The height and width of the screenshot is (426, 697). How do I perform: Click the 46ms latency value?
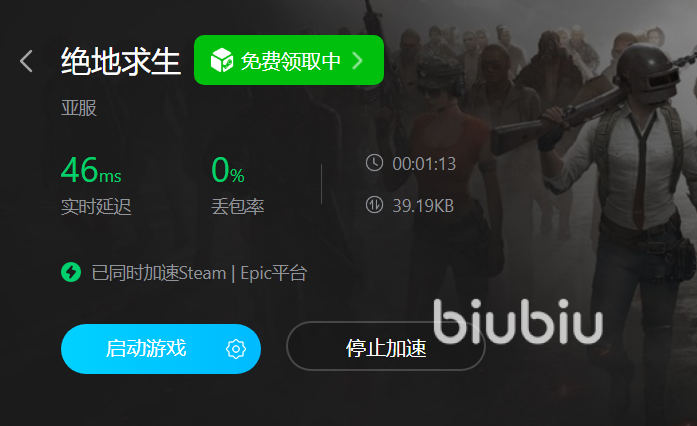[91, 170]
